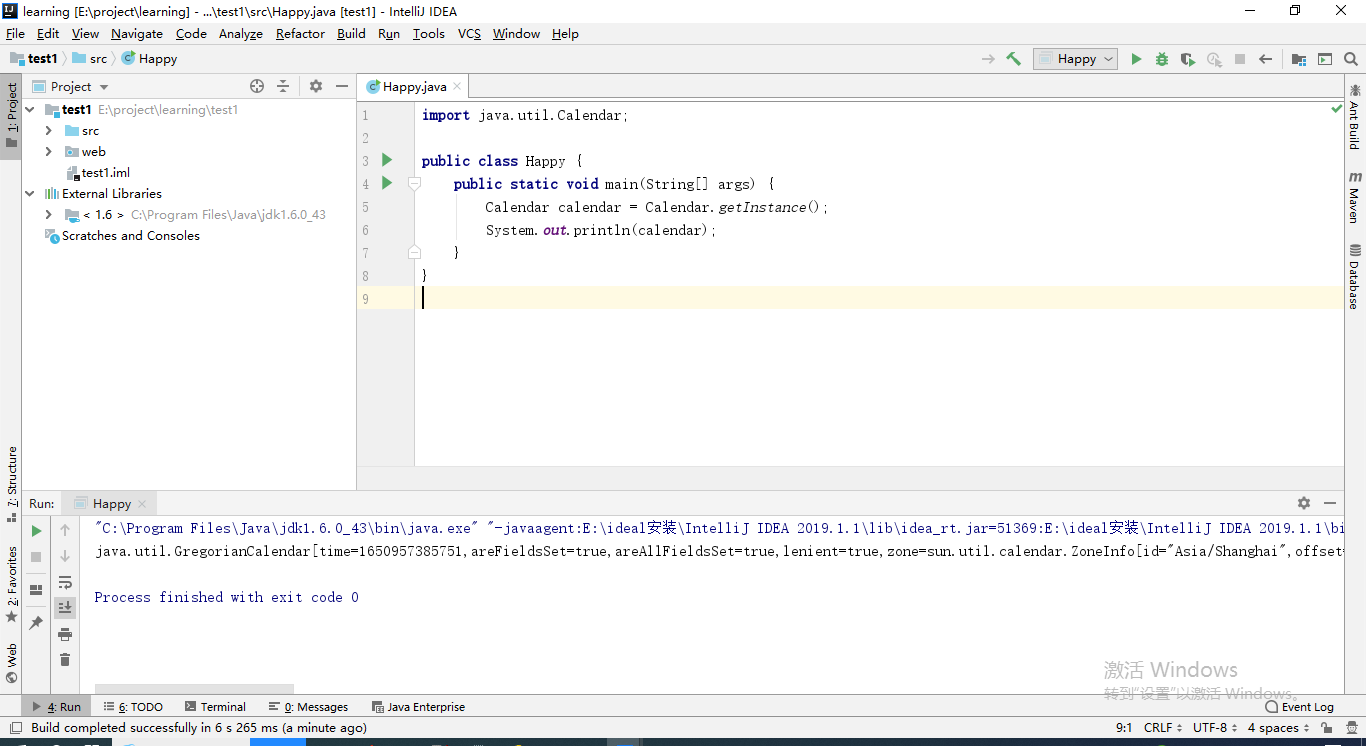
Task: Toggle scroll to end in Run console
Action: coord(65,607)
